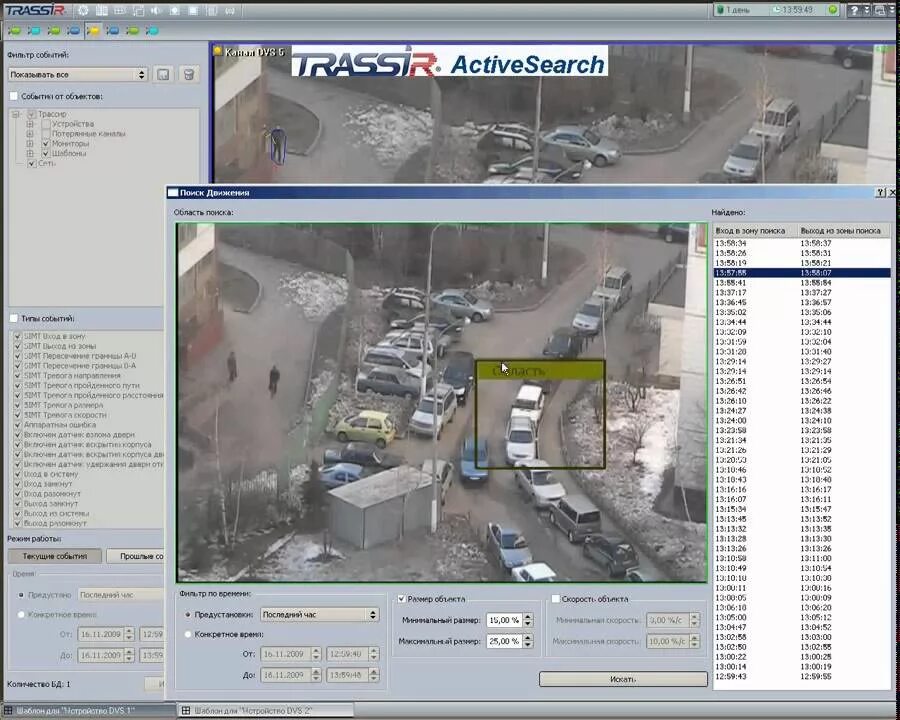900x720 pixels.
Task: Click the help '?' button in Поиск Движения title bar
Action: 880,192
